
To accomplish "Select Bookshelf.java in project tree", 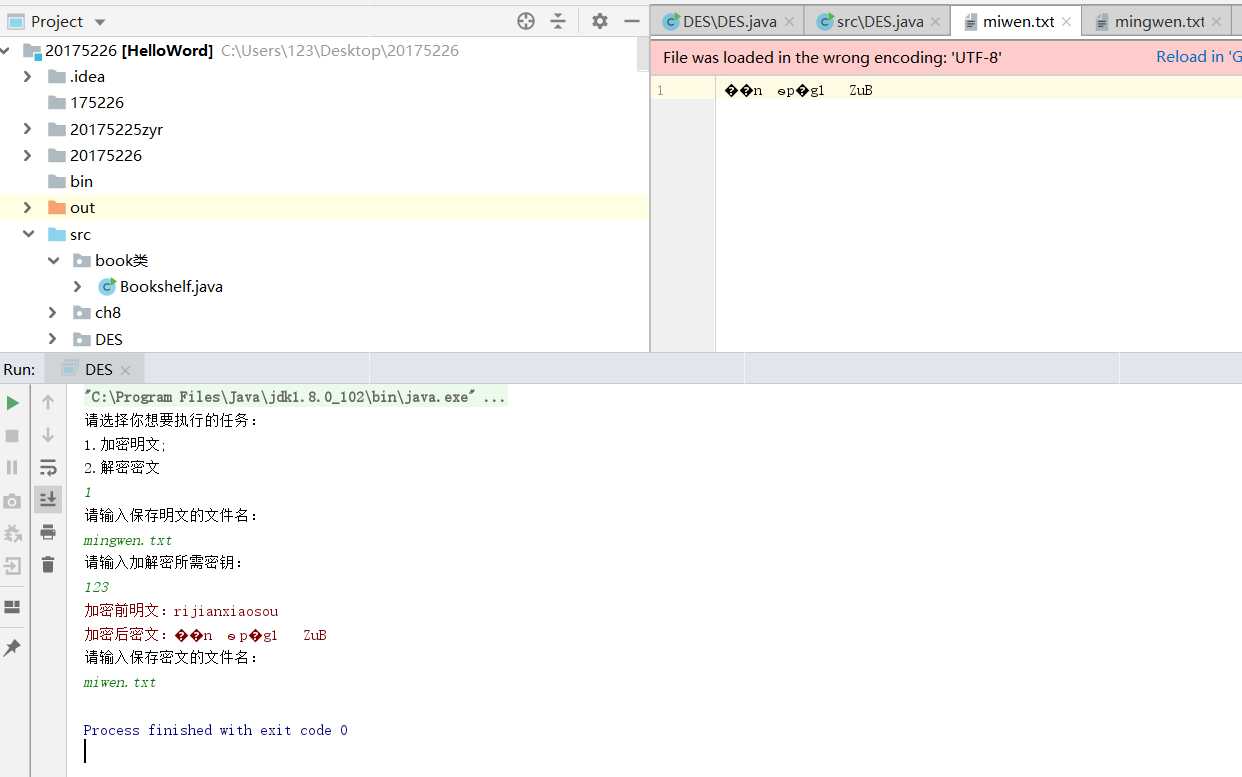I will [171, 286].
